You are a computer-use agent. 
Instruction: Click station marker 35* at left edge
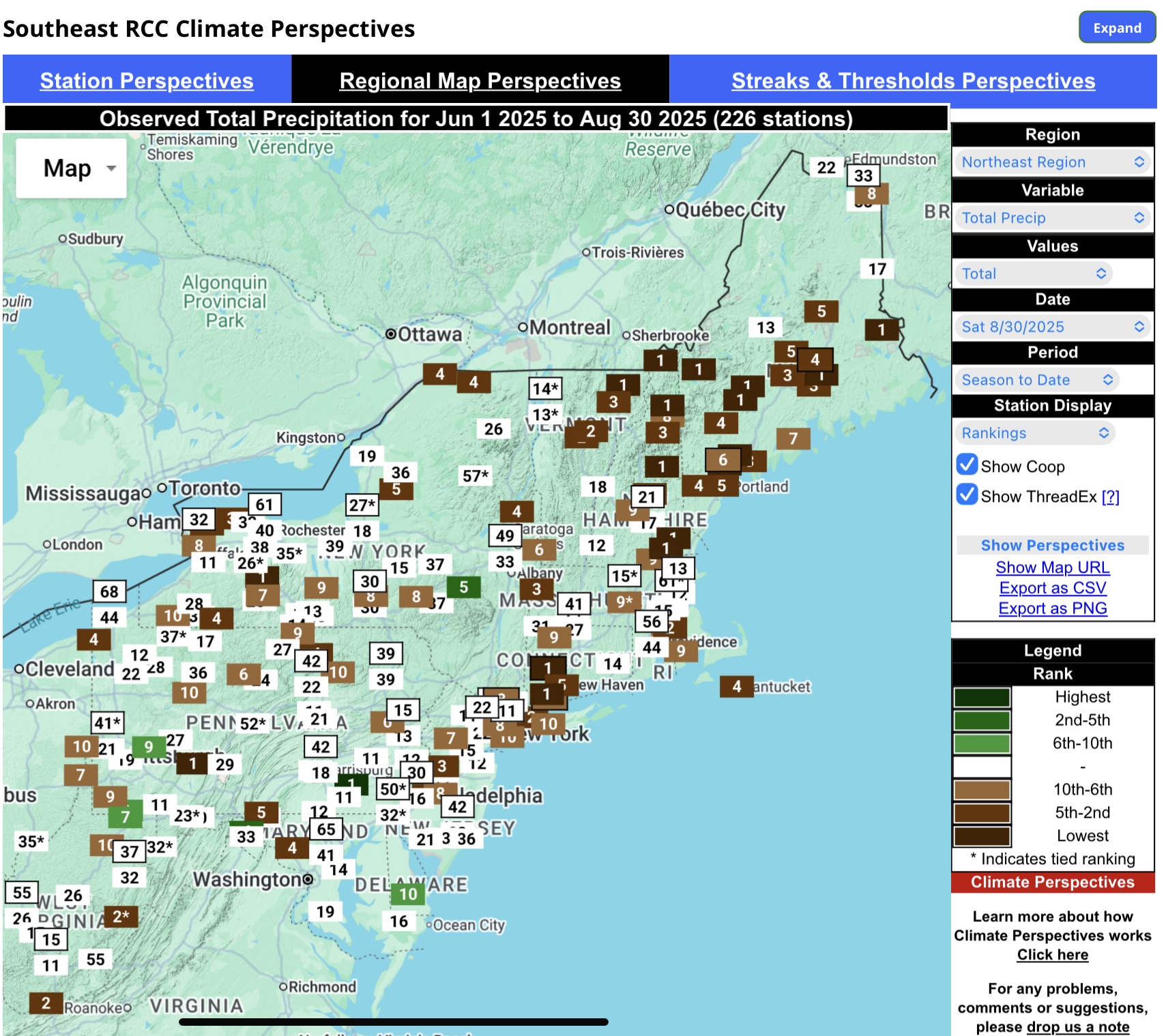coord(31,841)
